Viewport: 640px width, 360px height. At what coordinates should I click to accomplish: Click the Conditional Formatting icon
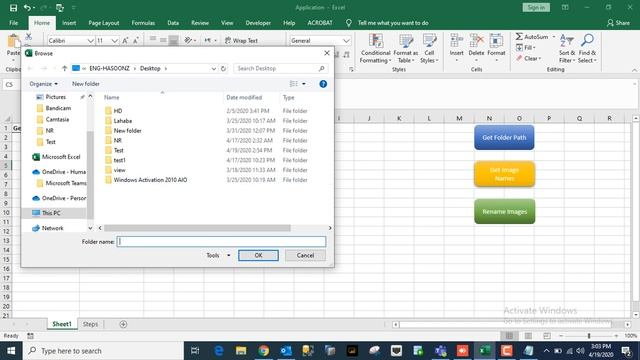(x=376, y=42)
